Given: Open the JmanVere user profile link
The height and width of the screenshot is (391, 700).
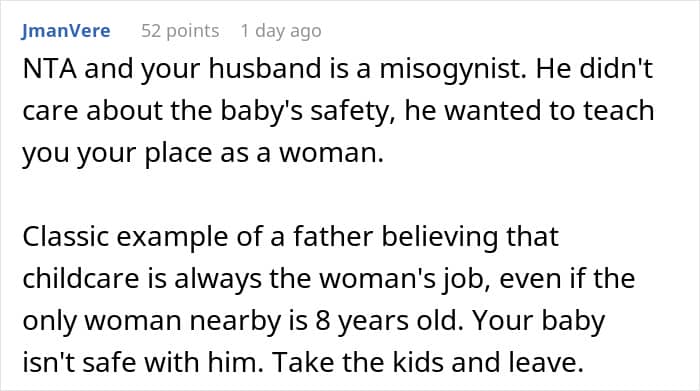Looking at the screenshot, I should coord(66,31).
